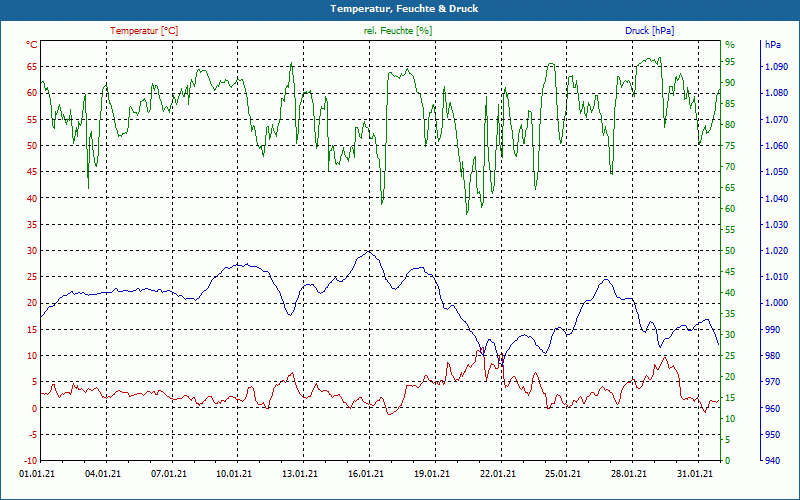
Task: Click date label '13.01.21' on the time axis
Action: coord(300,474)
